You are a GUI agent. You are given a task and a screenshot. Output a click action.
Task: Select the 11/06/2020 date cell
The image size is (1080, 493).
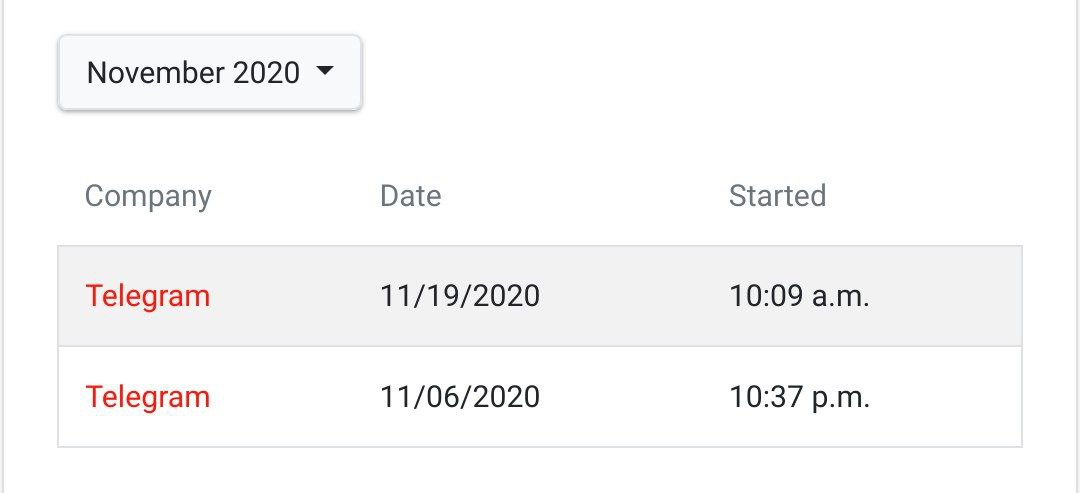[x=460, y=397]
